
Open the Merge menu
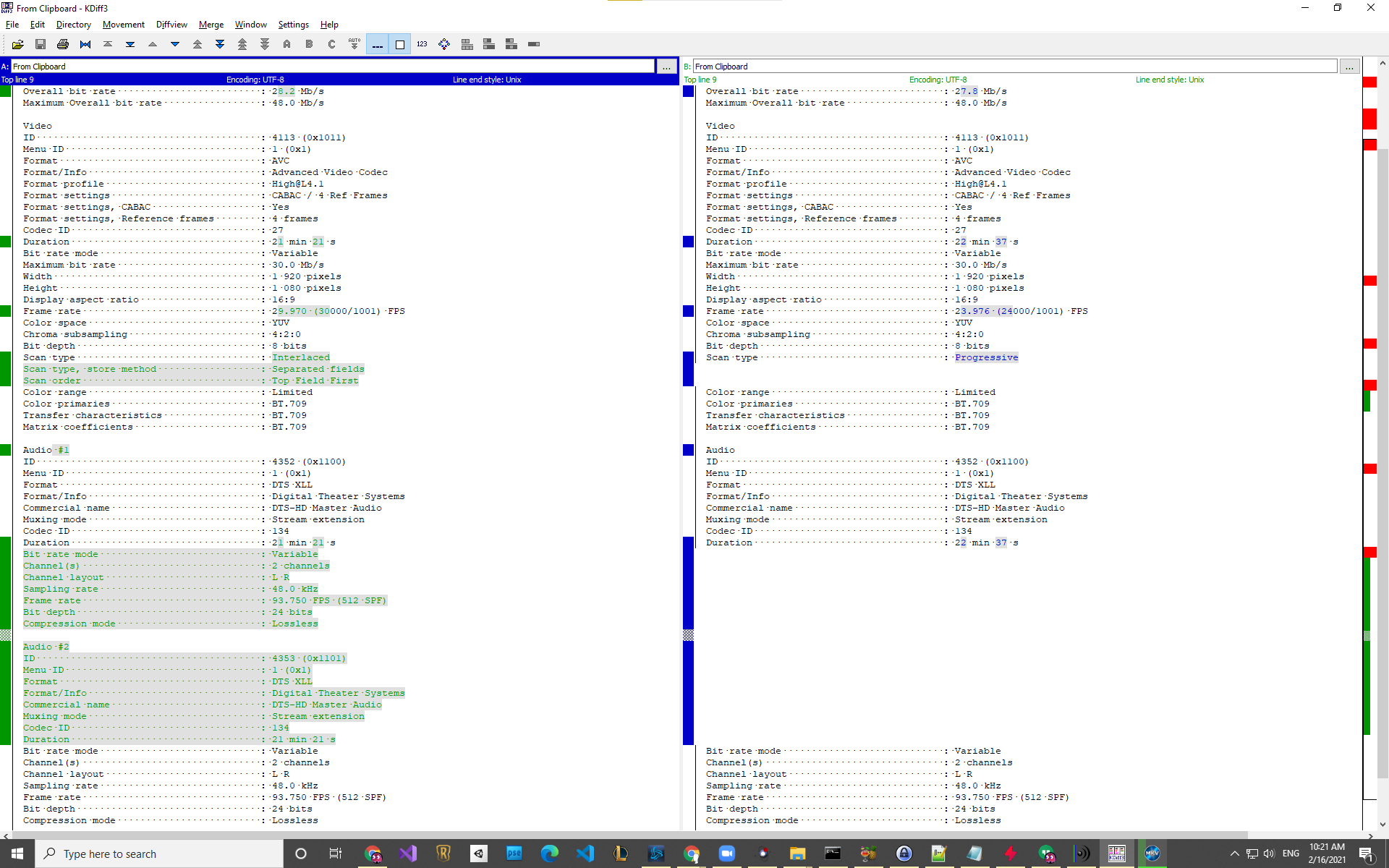tap(211, 25)
